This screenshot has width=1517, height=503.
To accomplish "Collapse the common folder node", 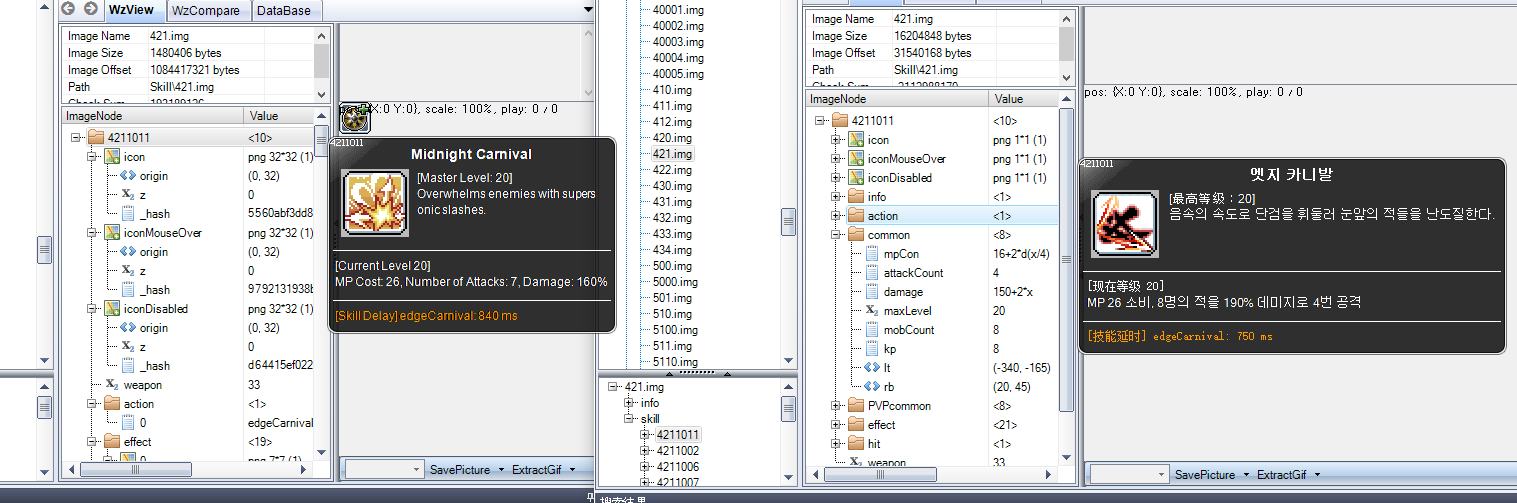I will pyautogui.click(x=837, y=235).
